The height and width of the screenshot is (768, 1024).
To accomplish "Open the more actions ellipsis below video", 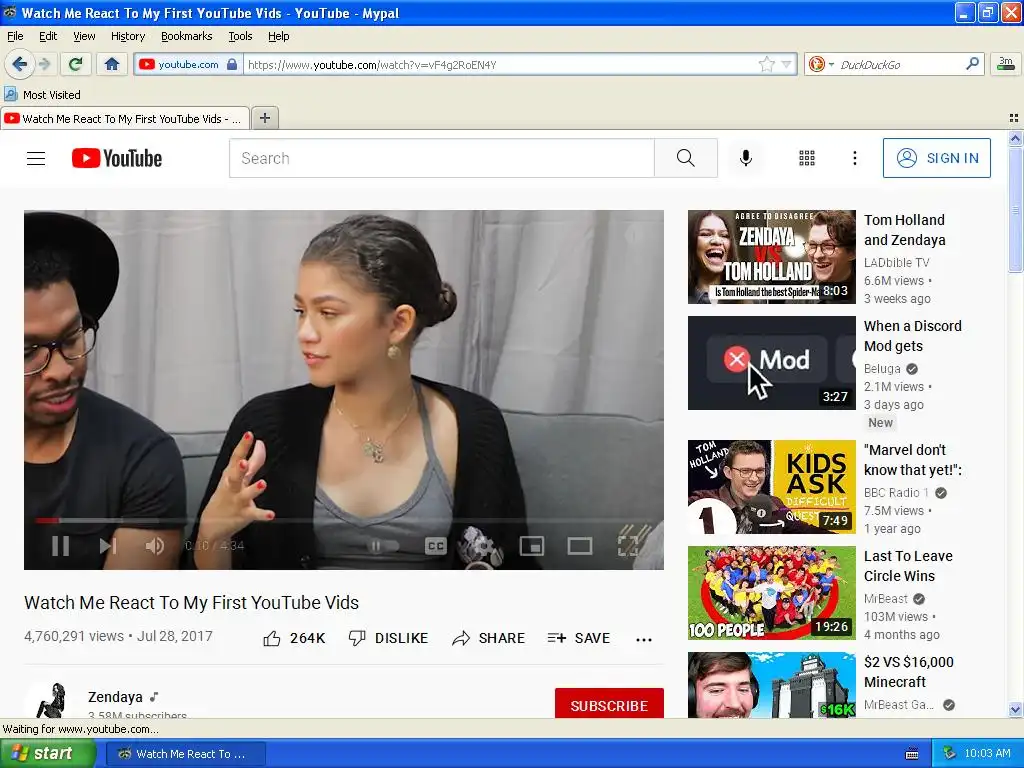I will tap(644, 639).
